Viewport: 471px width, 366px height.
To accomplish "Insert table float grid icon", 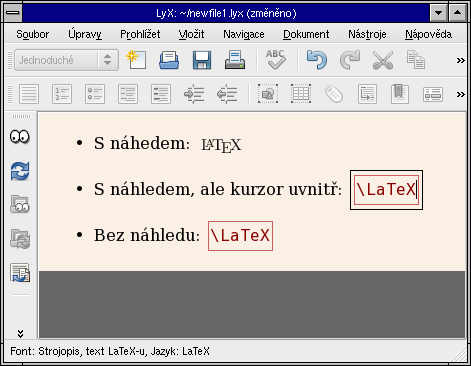I will click(301, 94).
